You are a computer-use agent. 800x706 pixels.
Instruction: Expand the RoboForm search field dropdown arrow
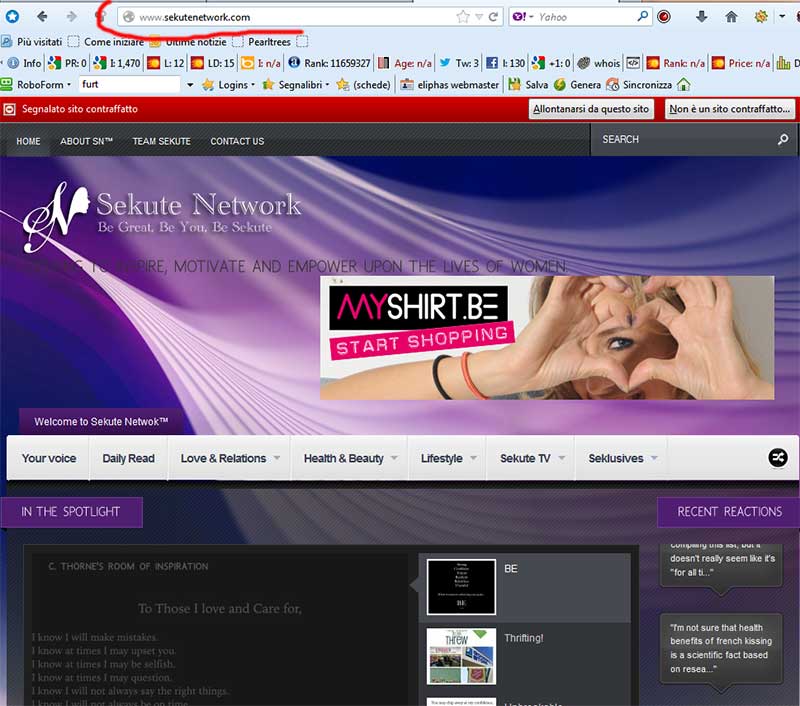(x=190, y=85)
